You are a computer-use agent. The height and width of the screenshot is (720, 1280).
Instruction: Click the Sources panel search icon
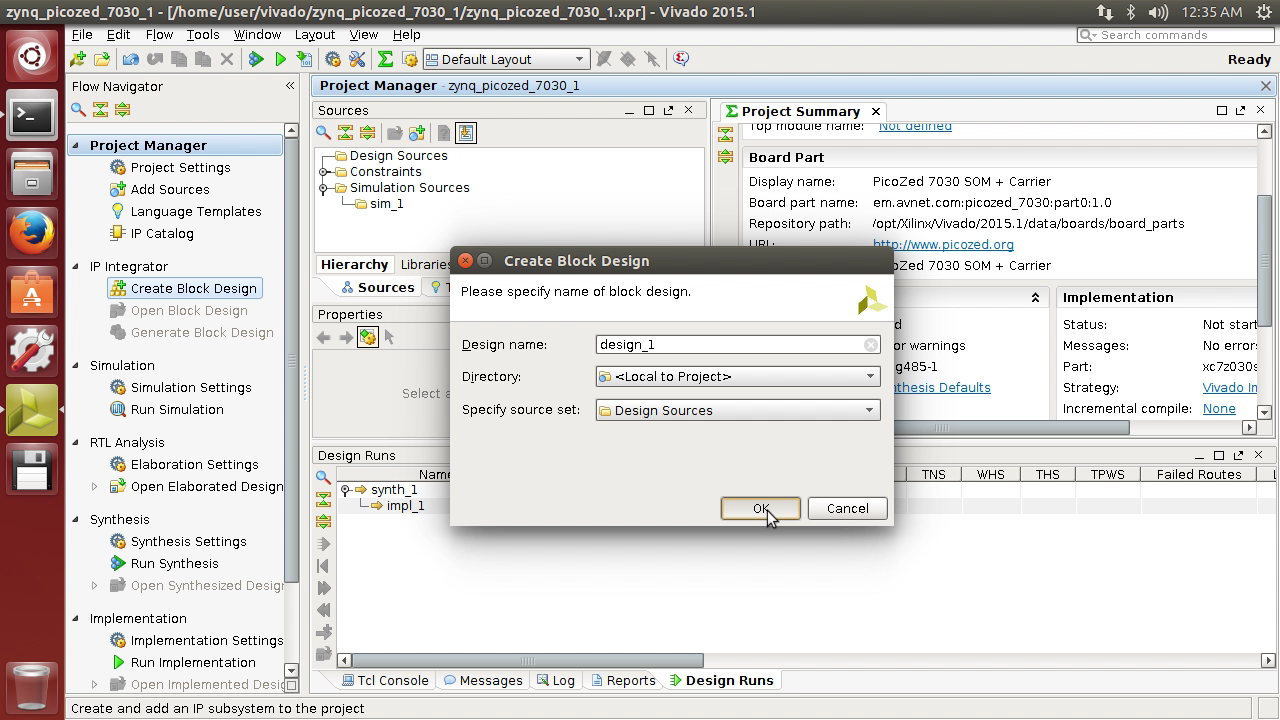(323, 133)
